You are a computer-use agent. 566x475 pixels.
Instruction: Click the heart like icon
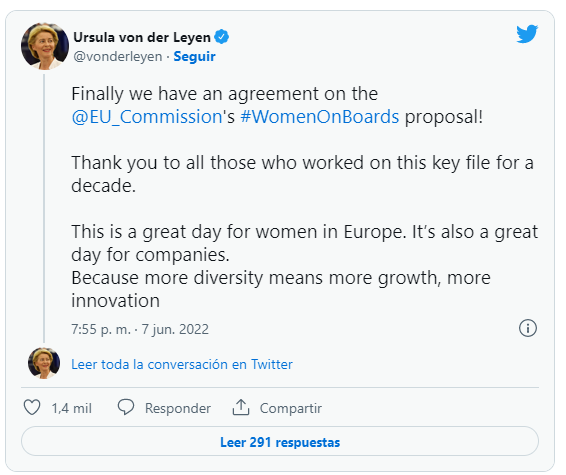32,408
